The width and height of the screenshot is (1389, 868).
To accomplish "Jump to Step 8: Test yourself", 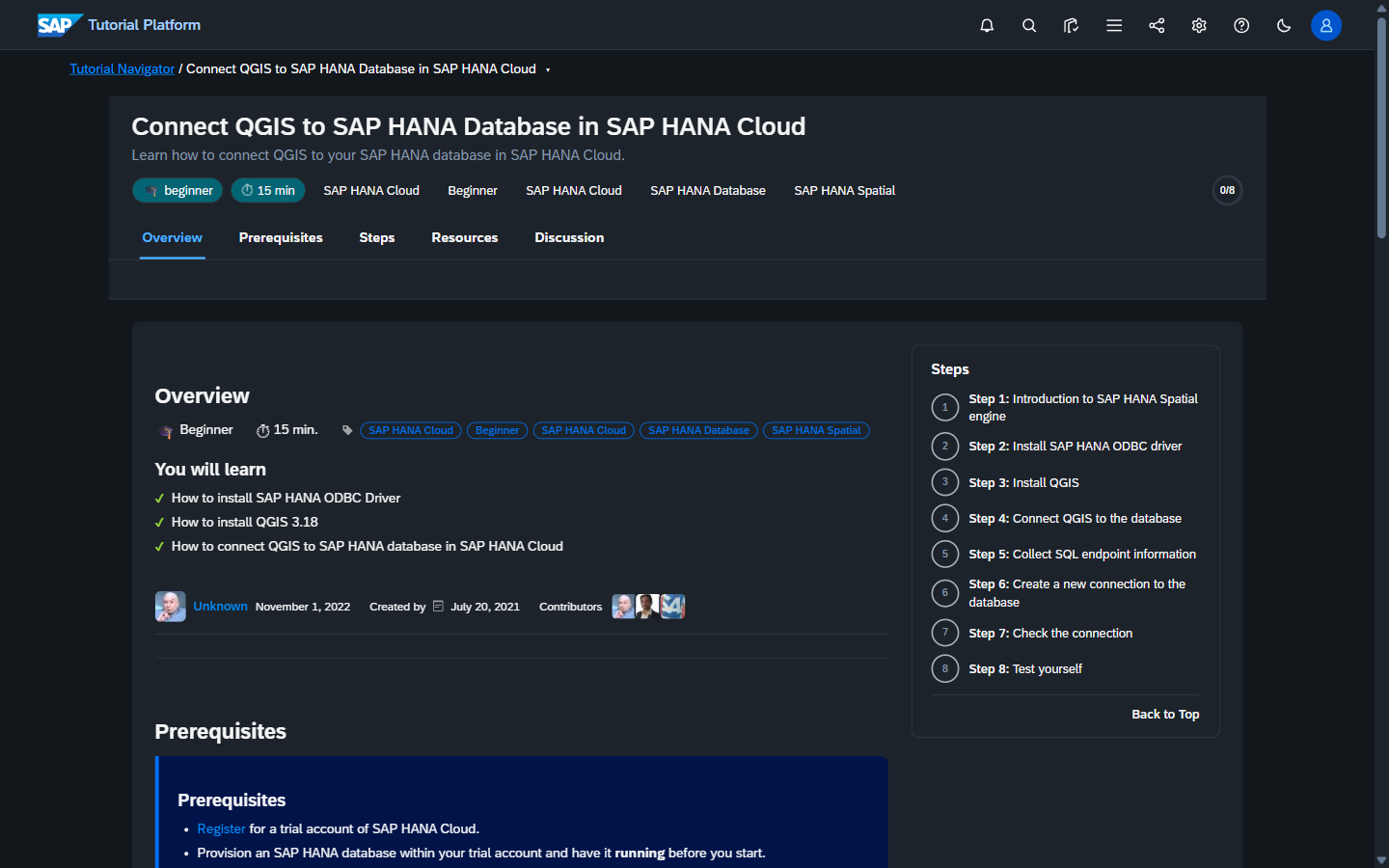I will tap(1025, 669).
